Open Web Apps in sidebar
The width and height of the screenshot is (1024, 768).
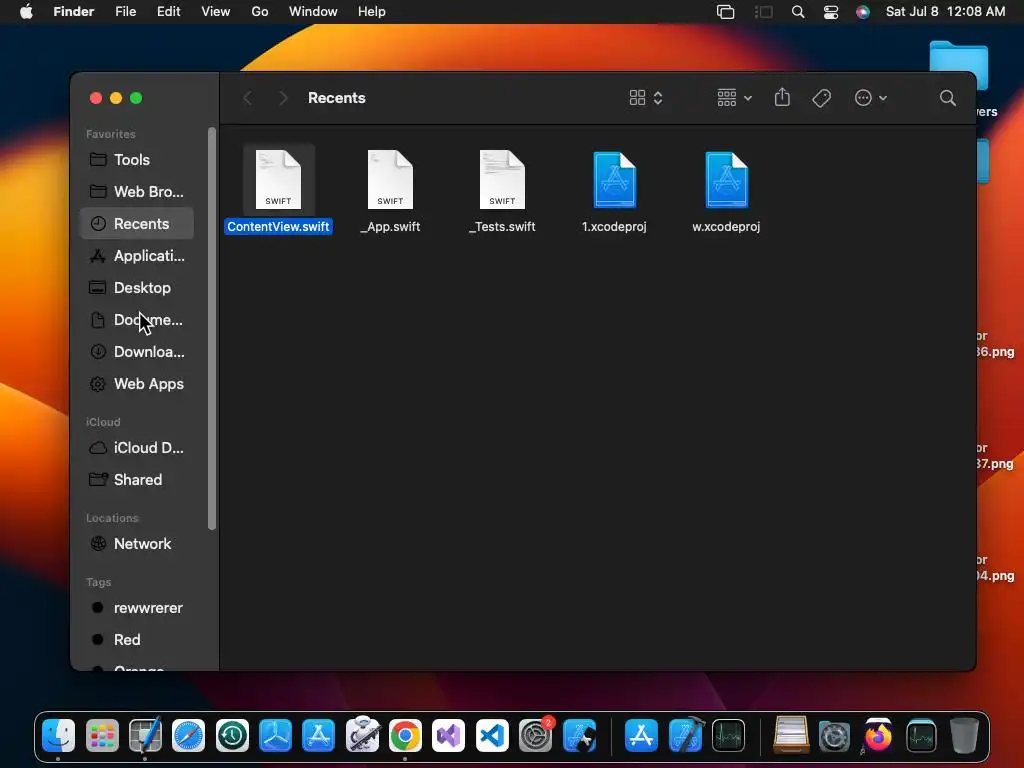coord(136,383)
